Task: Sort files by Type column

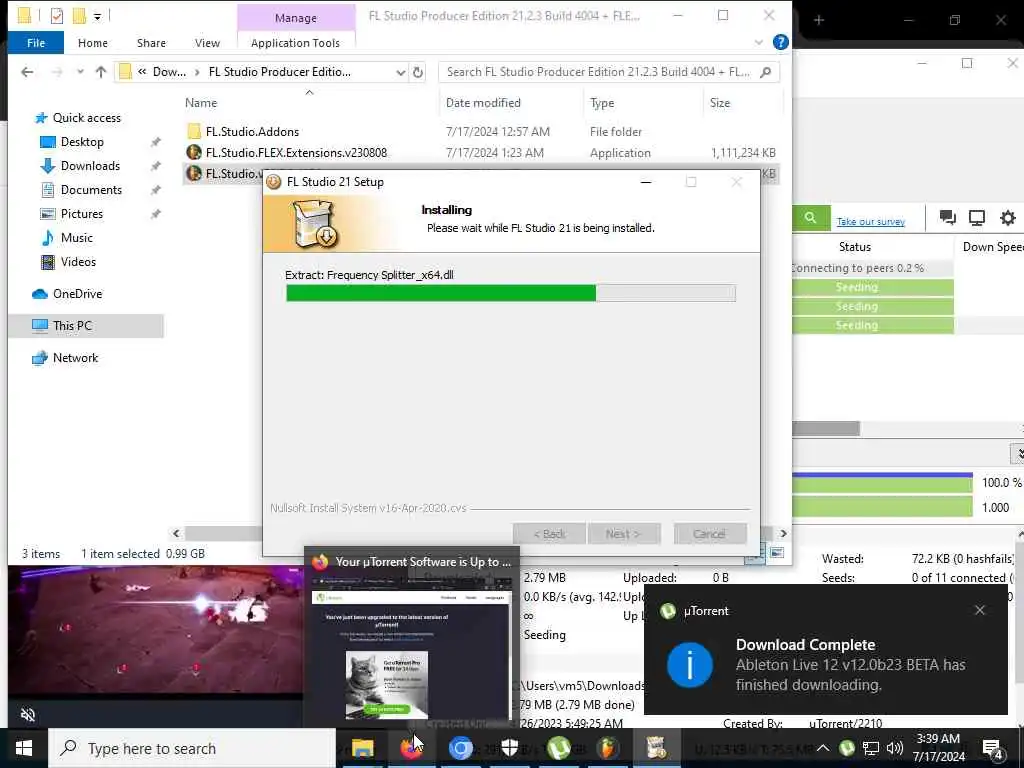Action: 602,103
